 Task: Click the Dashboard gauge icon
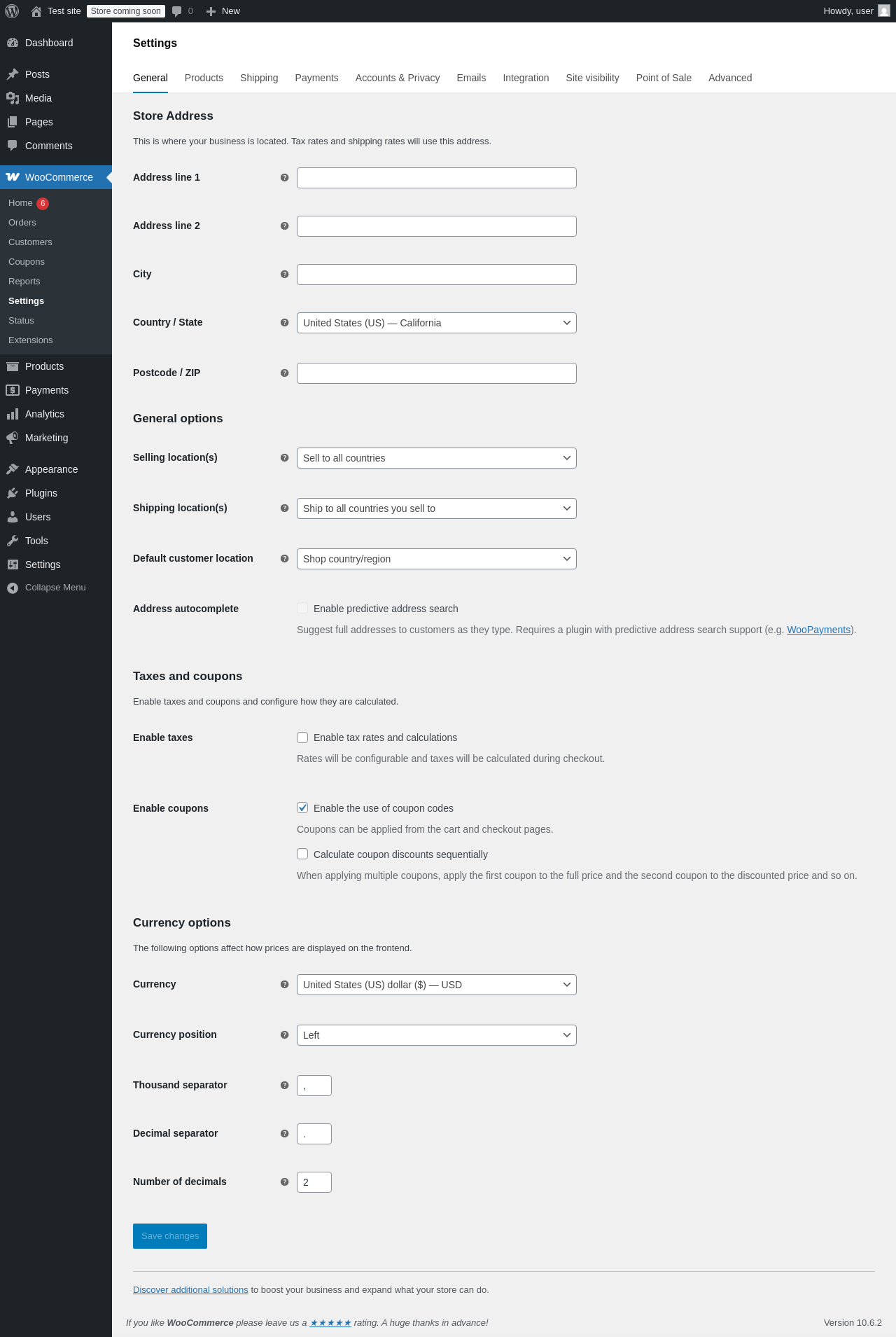coord(13,43)
